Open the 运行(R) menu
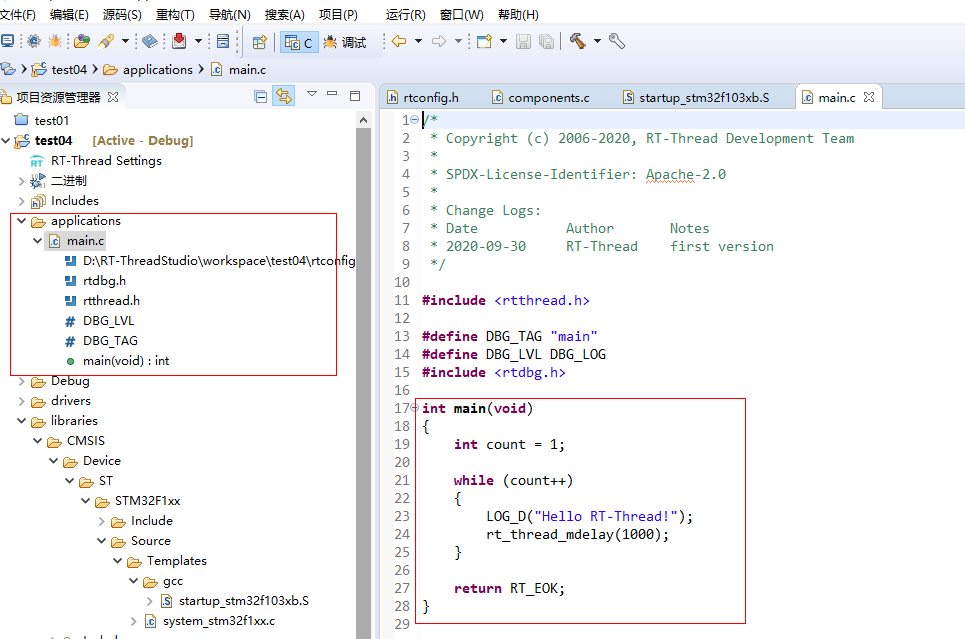This screenshot has height=639, width=965. tap(406, 15)
